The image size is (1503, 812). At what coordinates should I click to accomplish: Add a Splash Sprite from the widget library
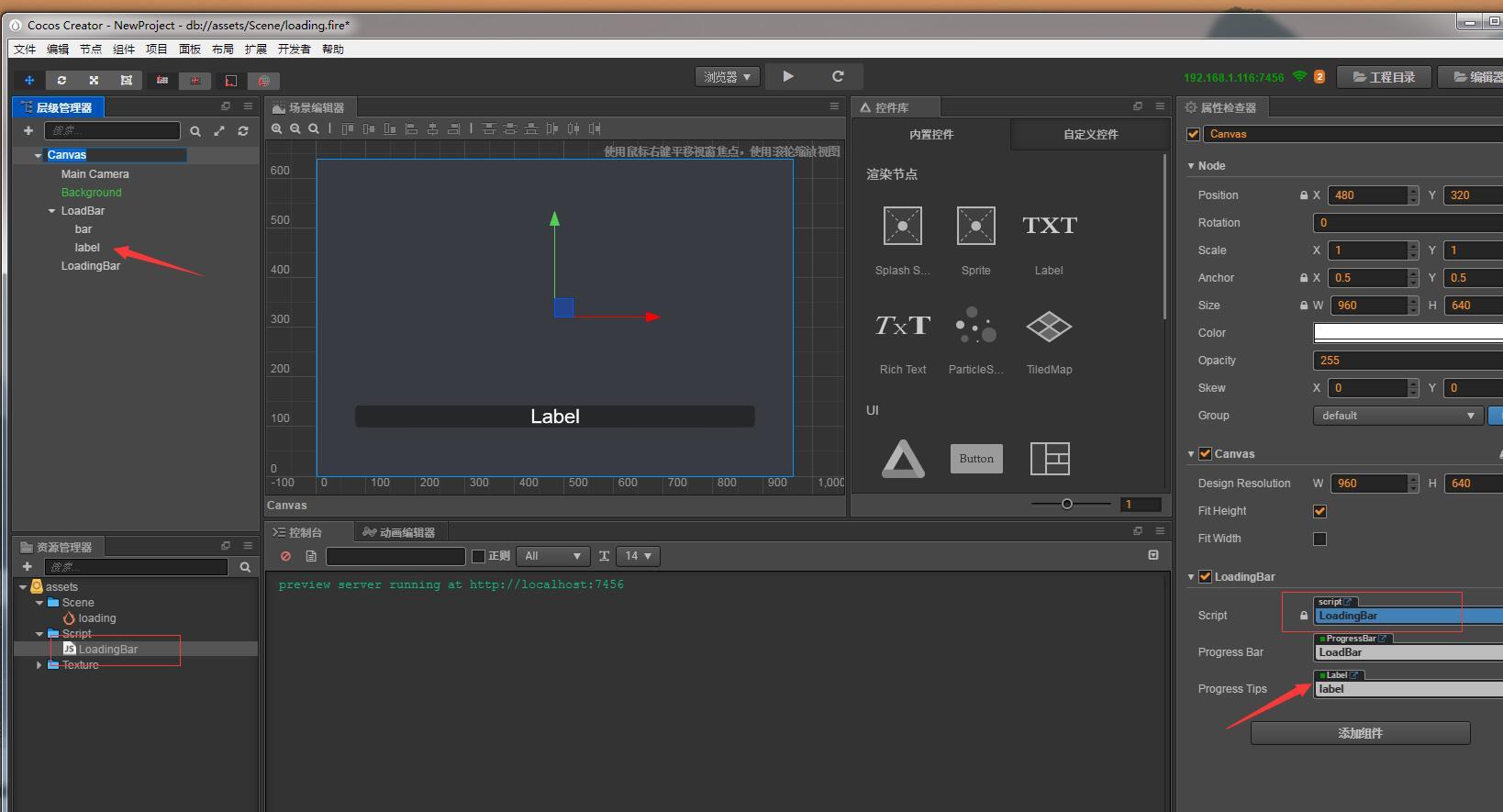[902, 241]
